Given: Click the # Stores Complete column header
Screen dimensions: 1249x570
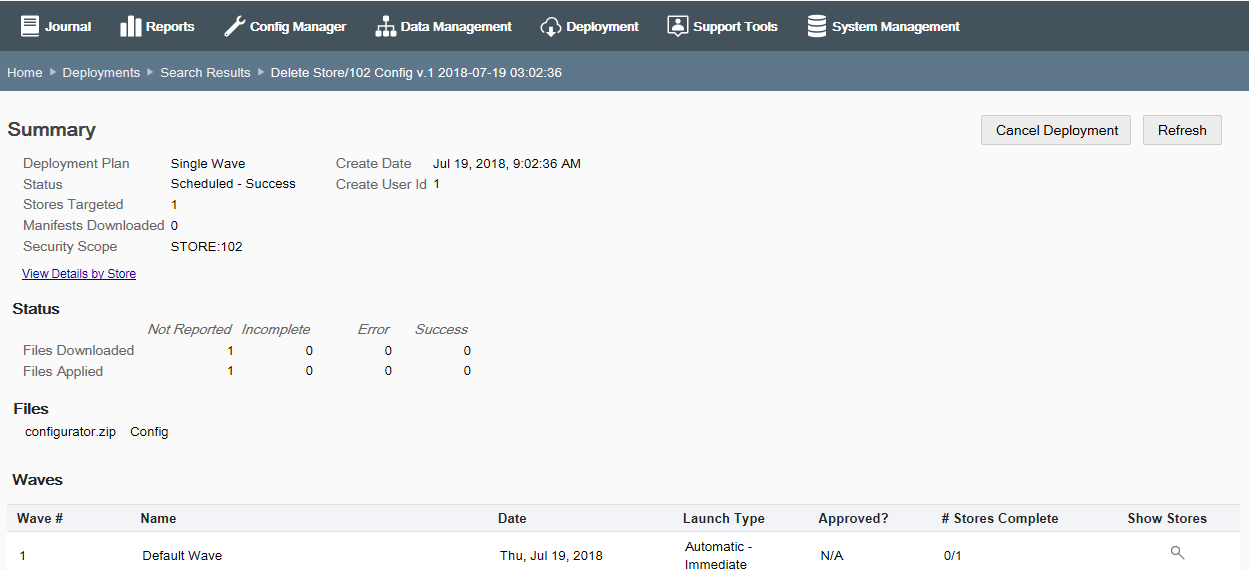Looking at the screenshot, I should tap(999, 518).
